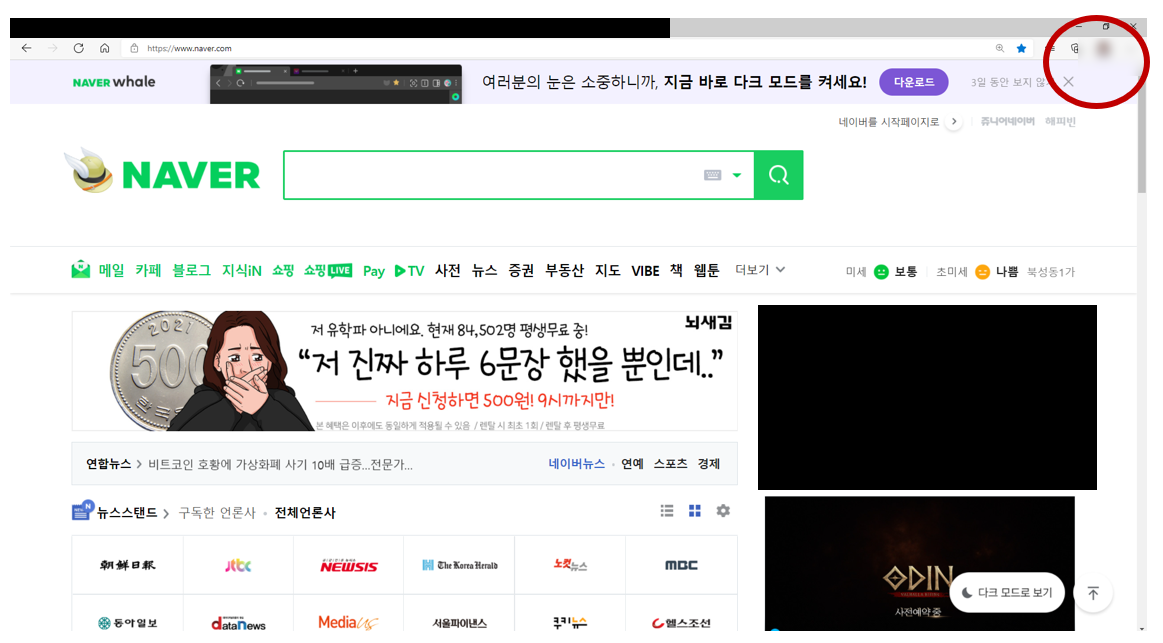Screen dimensions: 1163x643
Task: Open the 연예 news link
Action: point(632,464)
